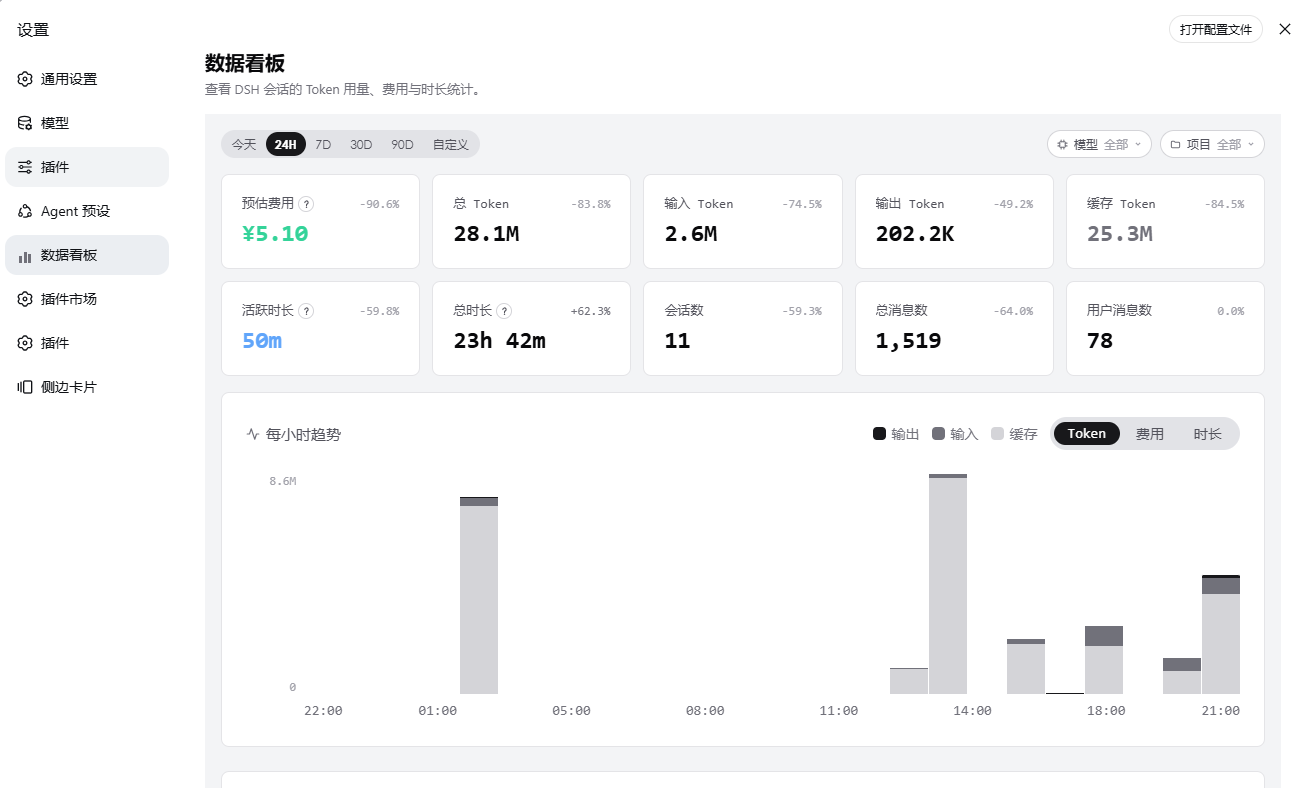Click the 总时长 23h 42m value
The height and width of the screenshot is (788, 1303).
point(499,341)
